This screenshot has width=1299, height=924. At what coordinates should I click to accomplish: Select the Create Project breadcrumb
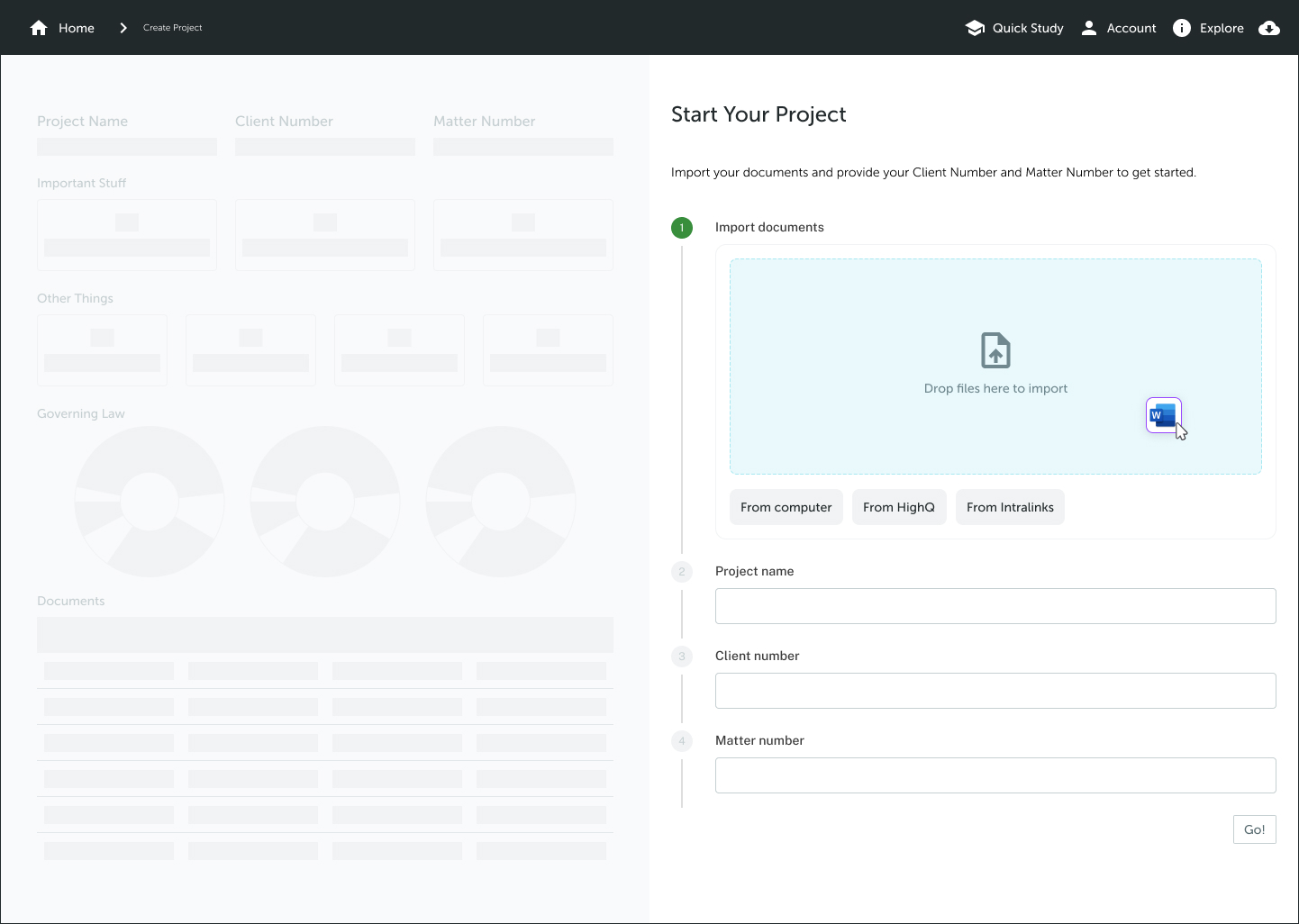(173, 28)
